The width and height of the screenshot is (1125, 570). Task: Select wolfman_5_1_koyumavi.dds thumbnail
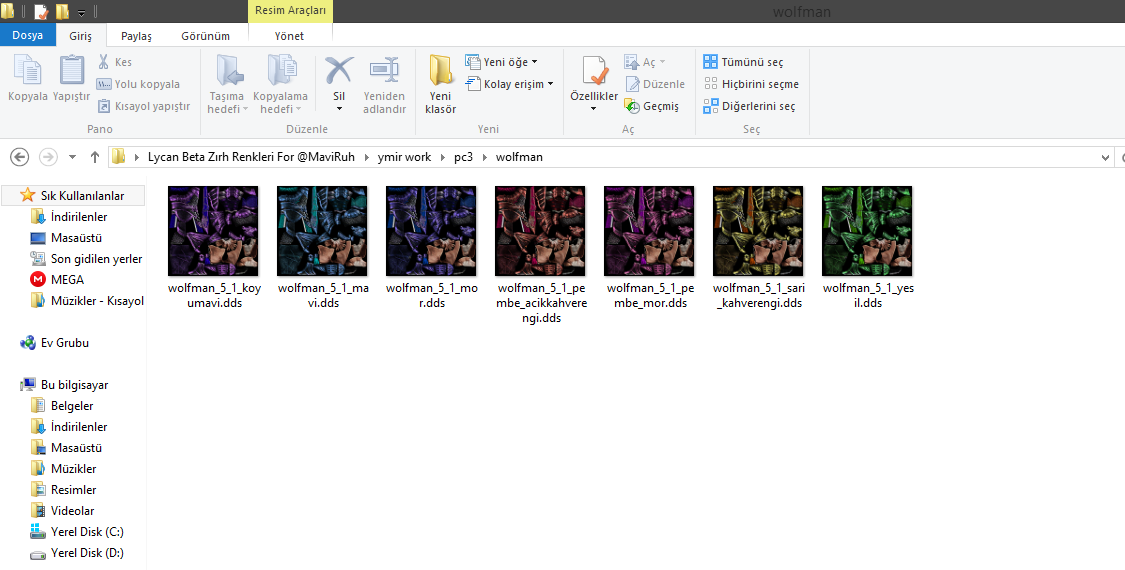pos(213,231)
